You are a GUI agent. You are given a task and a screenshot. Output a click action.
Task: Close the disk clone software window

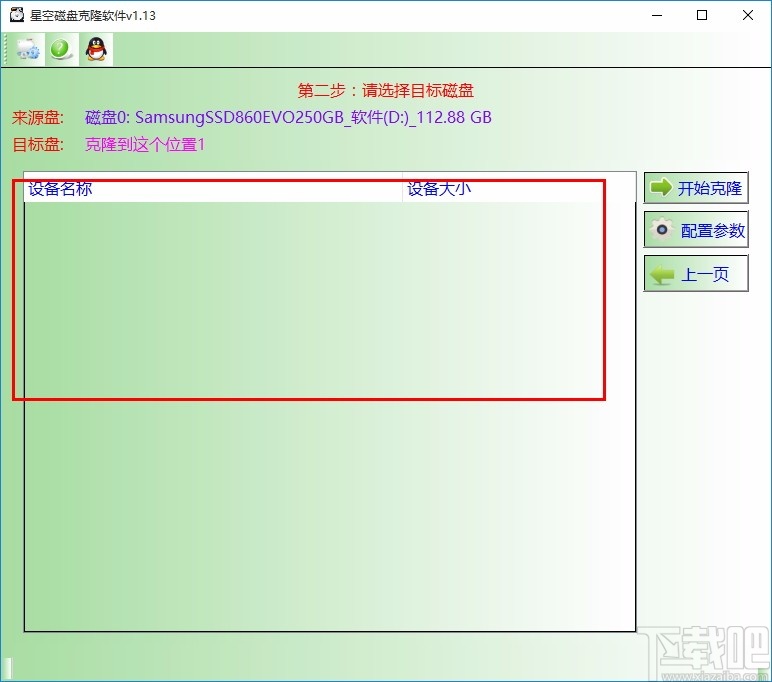748,15
